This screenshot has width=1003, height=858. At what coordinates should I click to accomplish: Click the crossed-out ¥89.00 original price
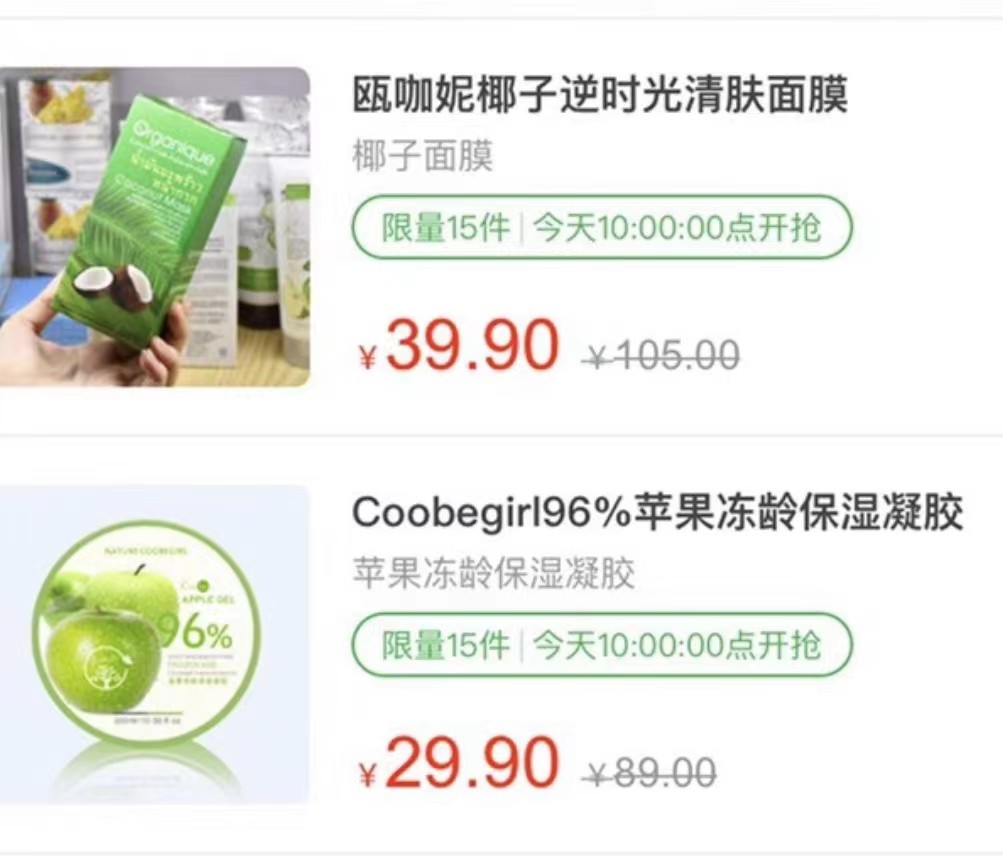[649, 772]
